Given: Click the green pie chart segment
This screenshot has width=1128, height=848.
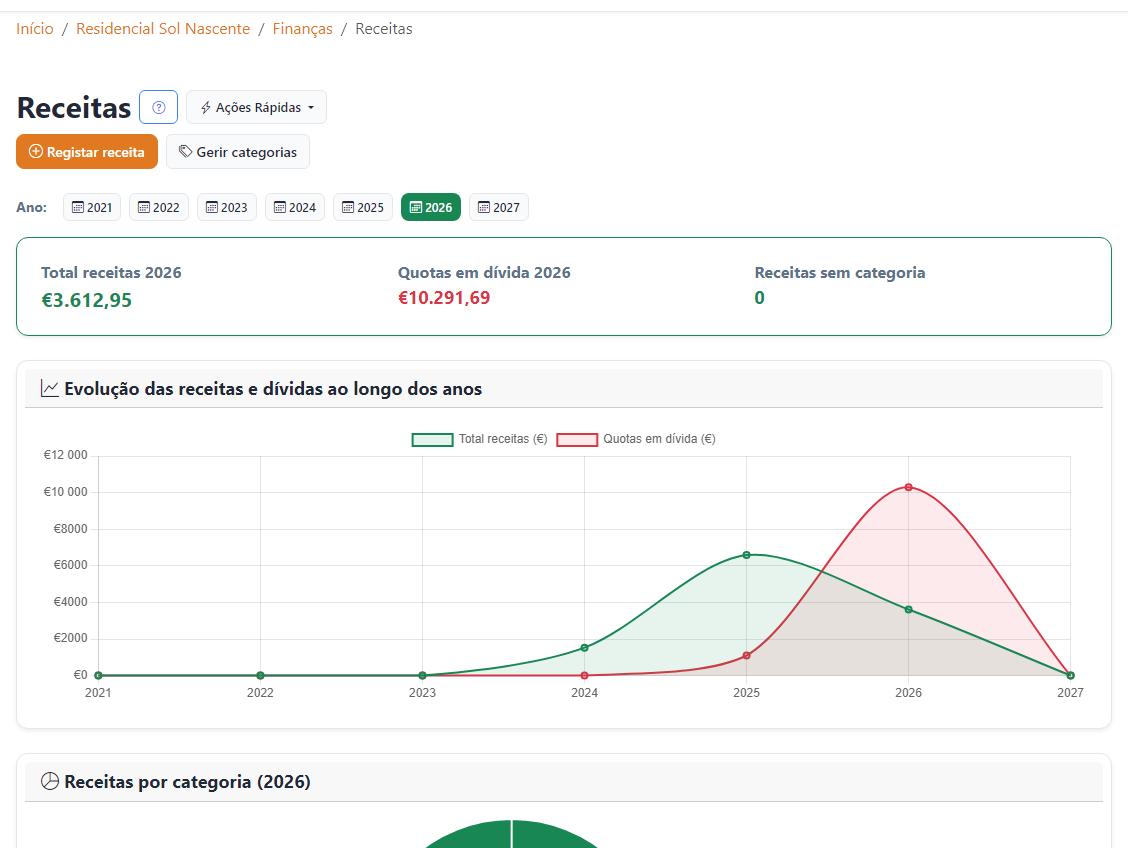Looking at the screenshot, I should (x=511, y=836).
